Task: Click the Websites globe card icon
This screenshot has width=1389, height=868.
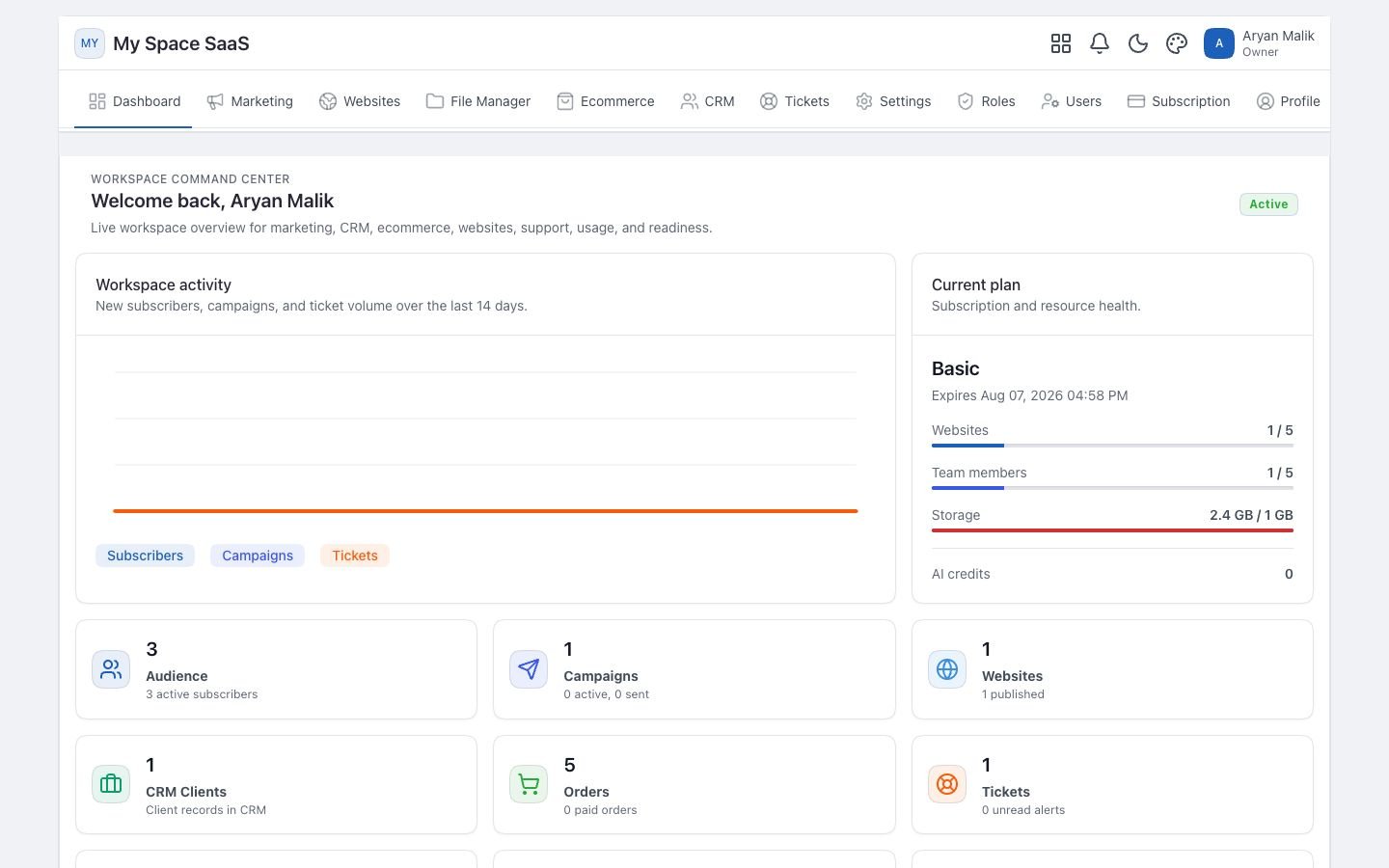Action: [947, 669]
